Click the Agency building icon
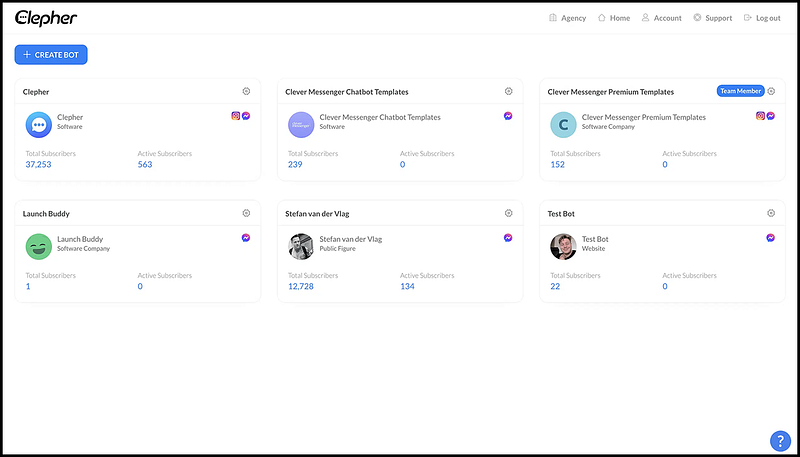 553,18
